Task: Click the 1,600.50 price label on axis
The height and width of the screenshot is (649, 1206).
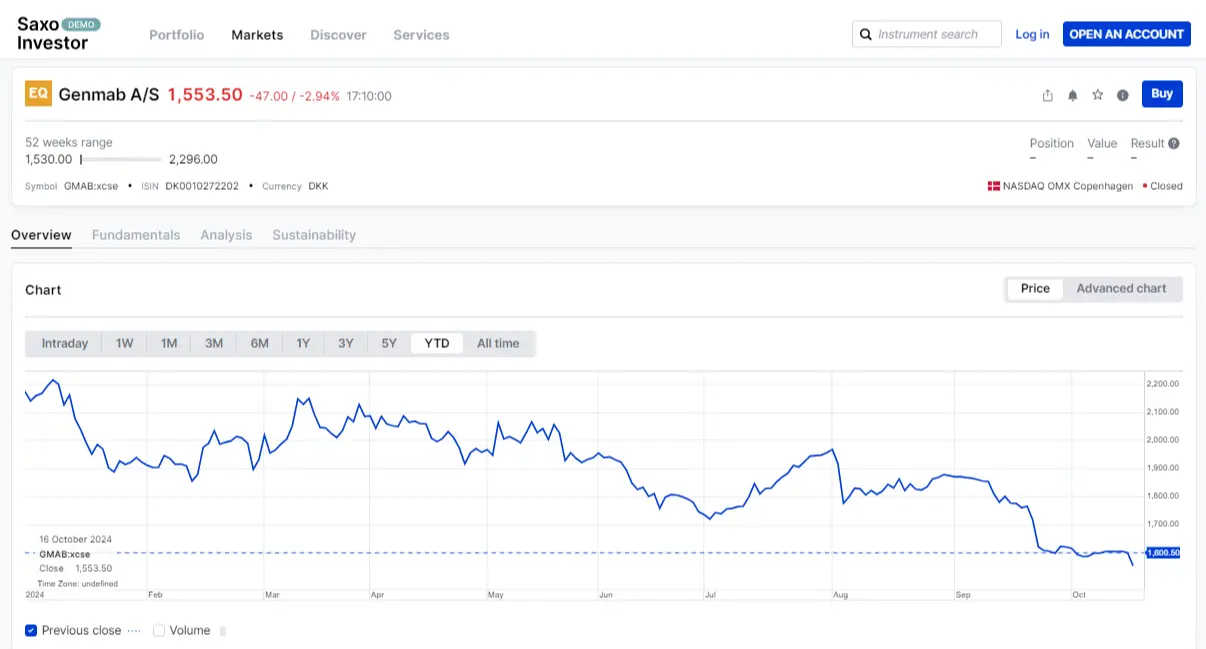Action: tap(1162, 552)
